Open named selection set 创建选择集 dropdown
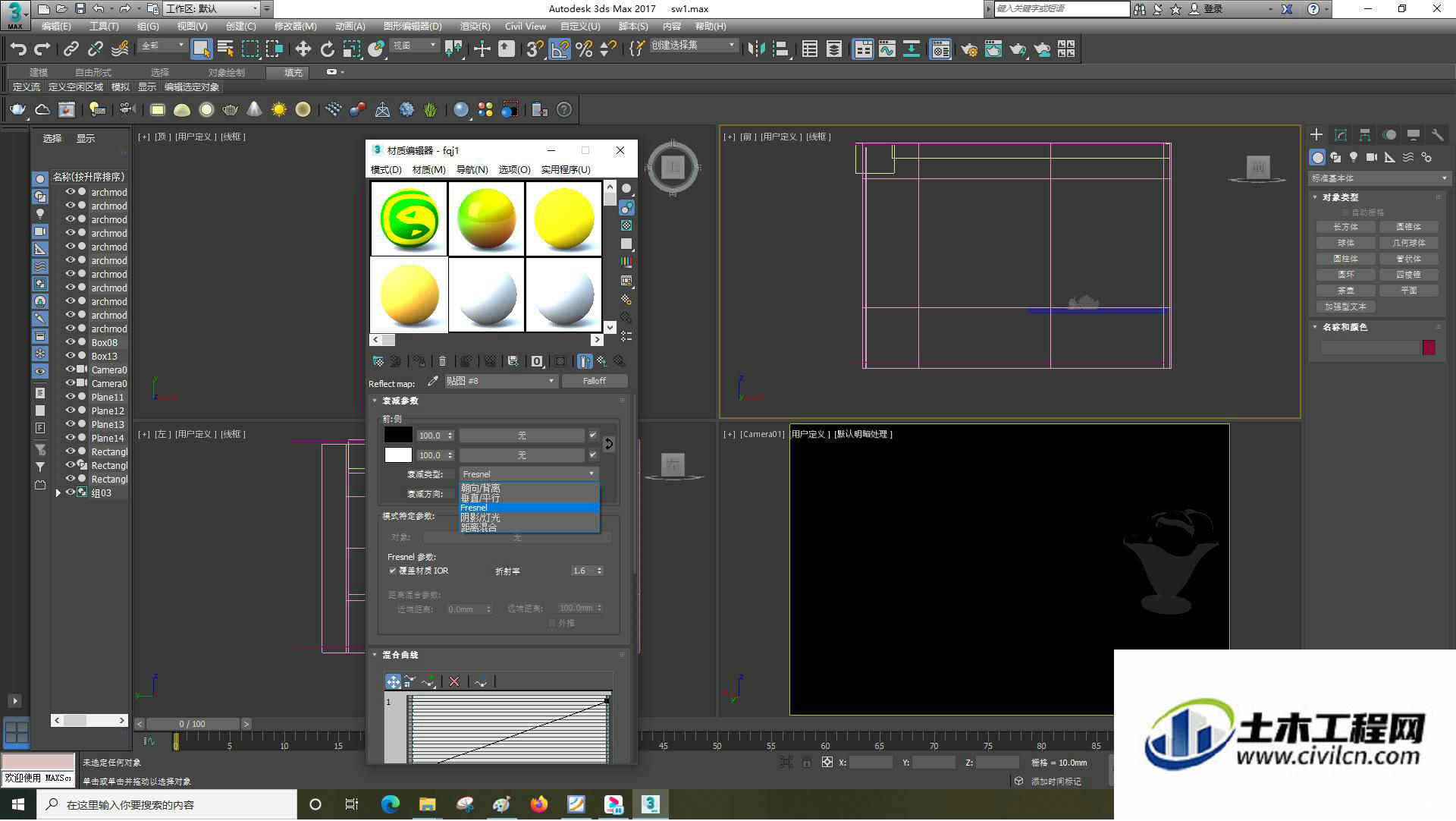 [x=693, y=46]
